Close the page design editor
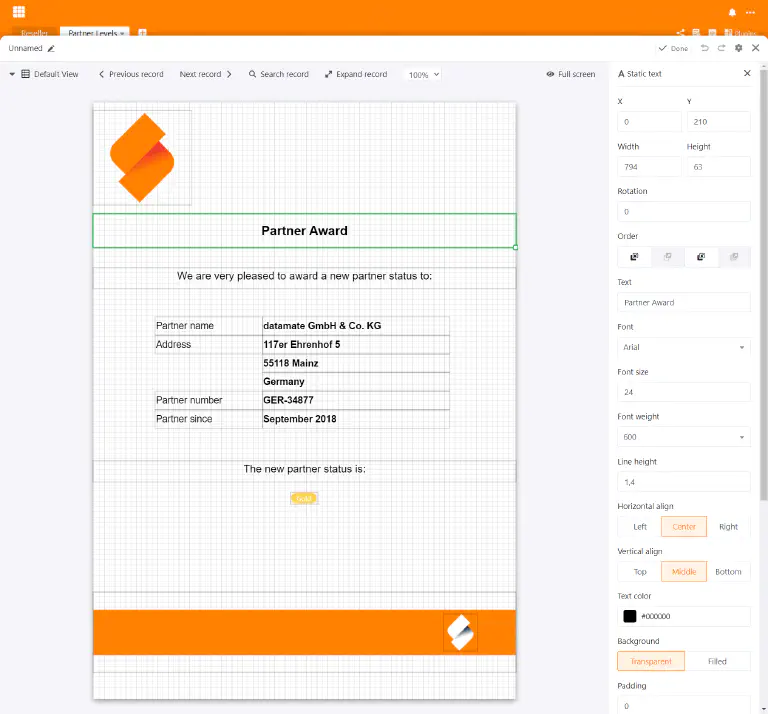This screenshot has width=768, height=714. point(756,48)
